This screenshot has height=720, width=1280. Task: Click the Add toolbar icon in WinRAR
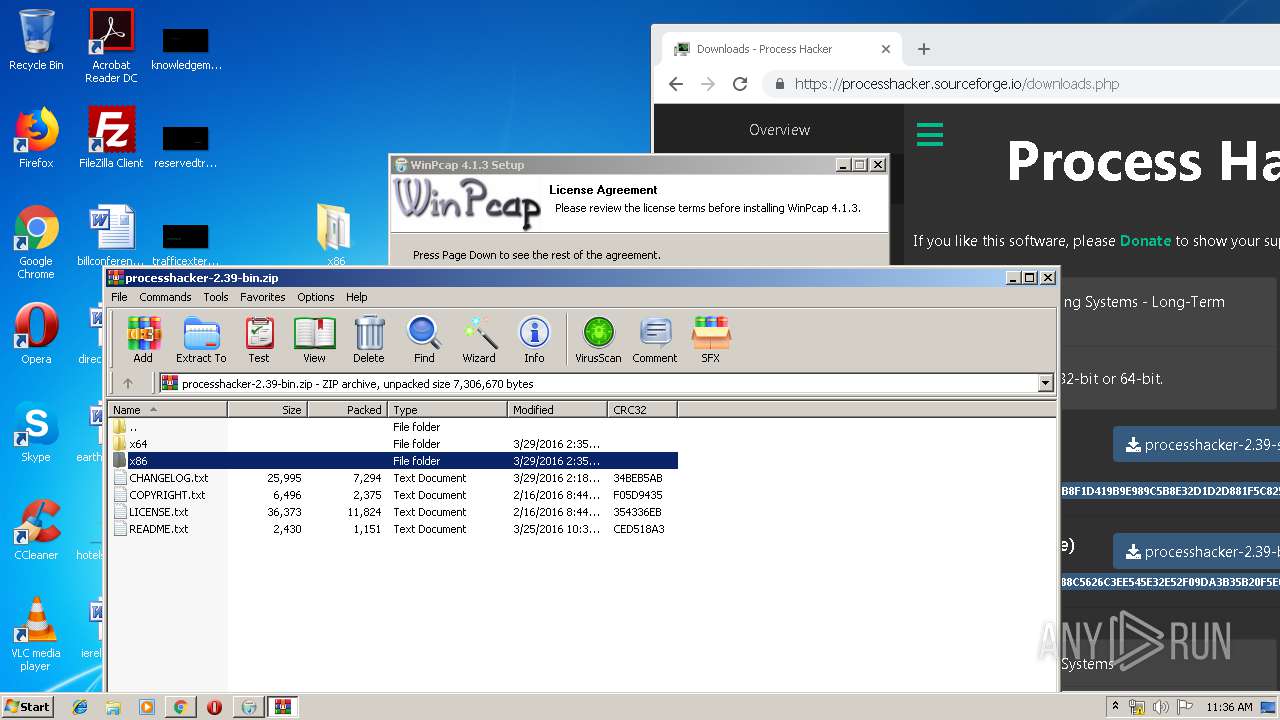coord(143,339)
